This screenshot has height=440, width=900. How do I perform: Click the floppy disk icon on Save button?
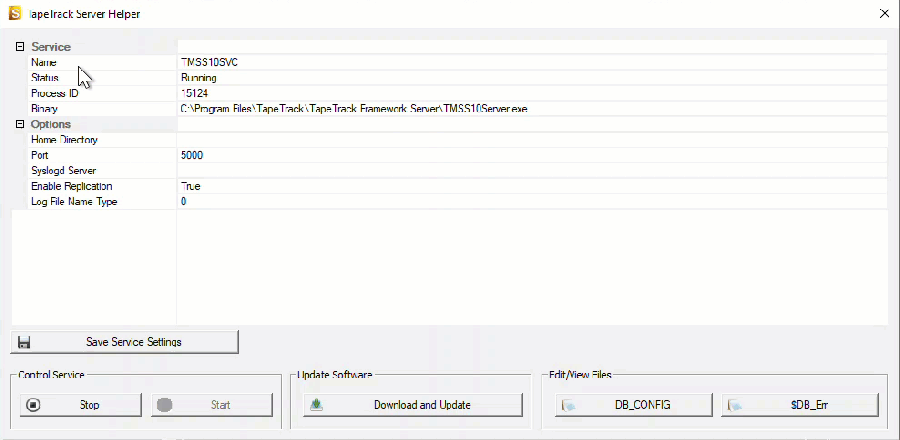coord(24,342)
